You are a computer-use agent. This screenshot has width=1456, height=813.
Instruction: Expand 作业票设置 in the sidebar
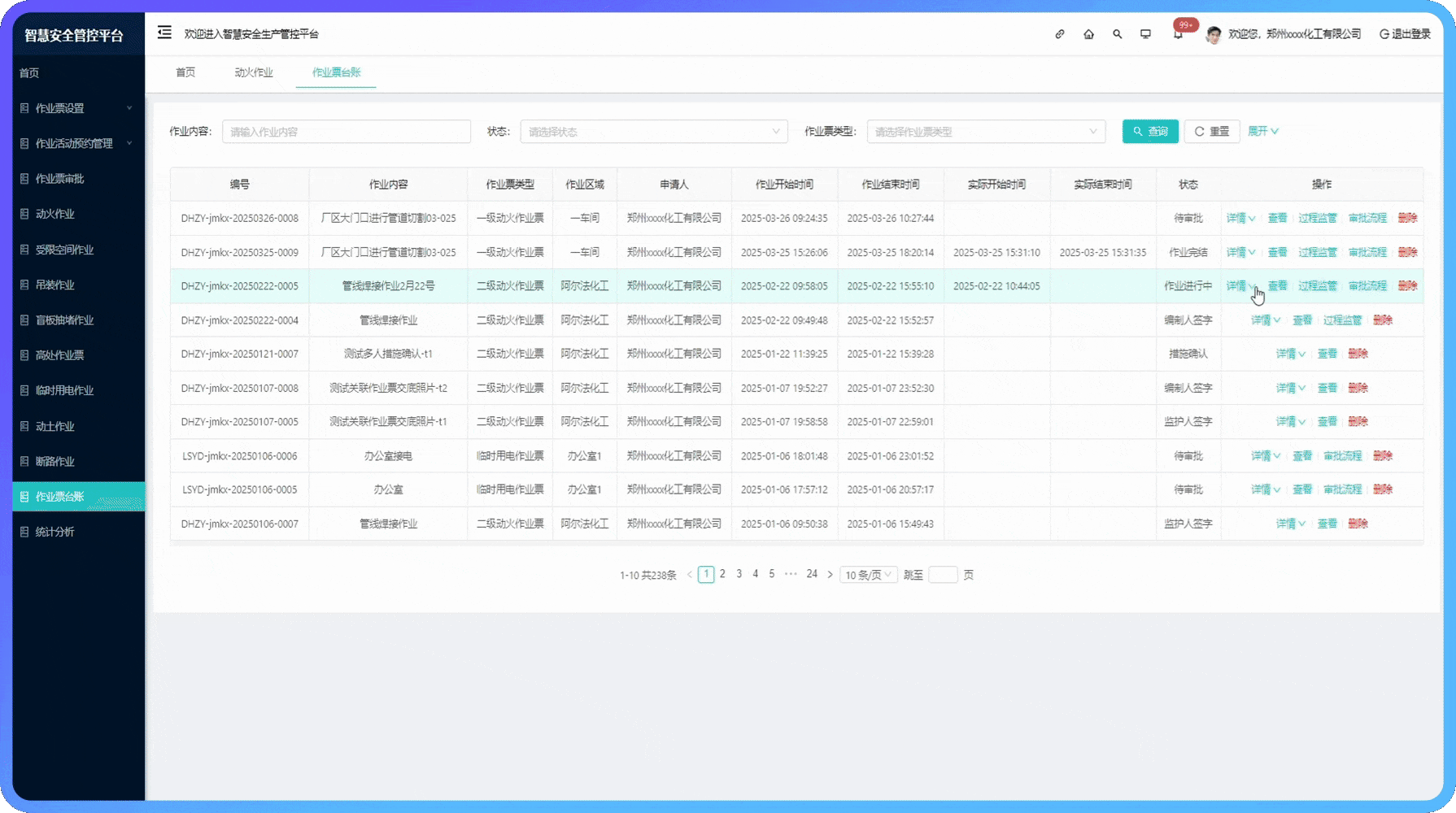[x=78, y=108]
